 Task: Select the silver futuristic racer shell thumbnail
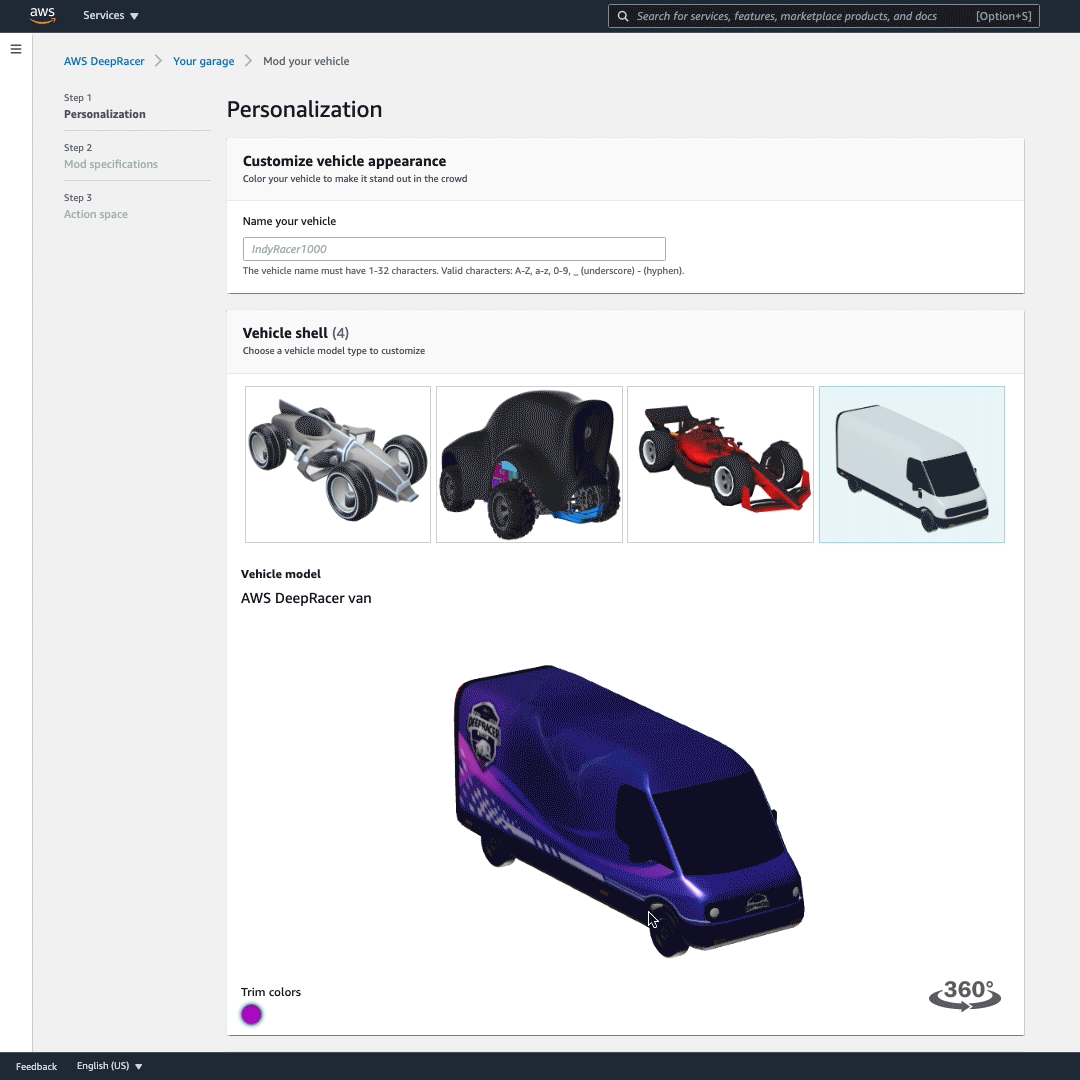[x=338, y=464]
